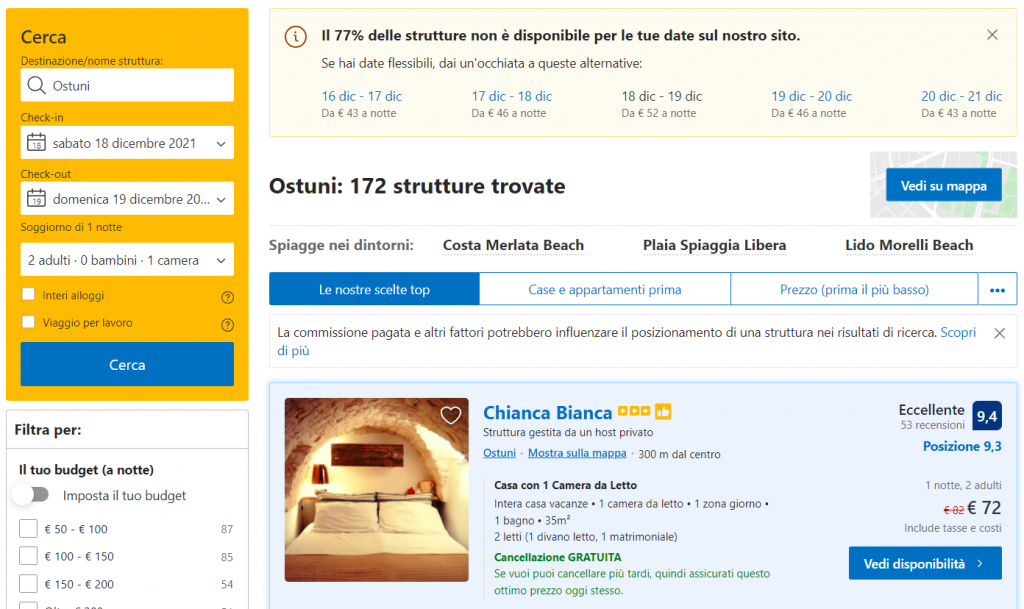Sort by Prezzo (prima il più basso)
The height and width of the screenshot is (609, 1024).
[854, 290]
